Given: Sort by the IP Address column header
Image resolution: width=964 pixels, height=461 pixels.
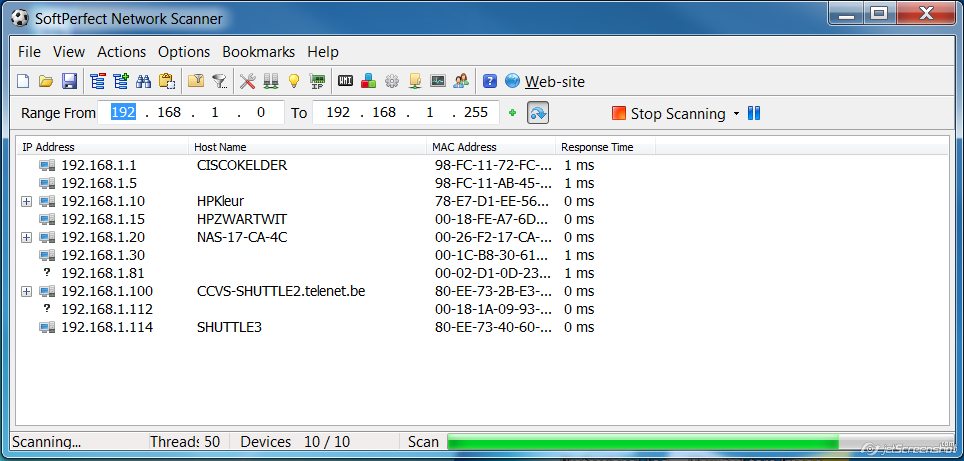Looking at the screenshot, I should pyautogui.click(x=103, y=147).
